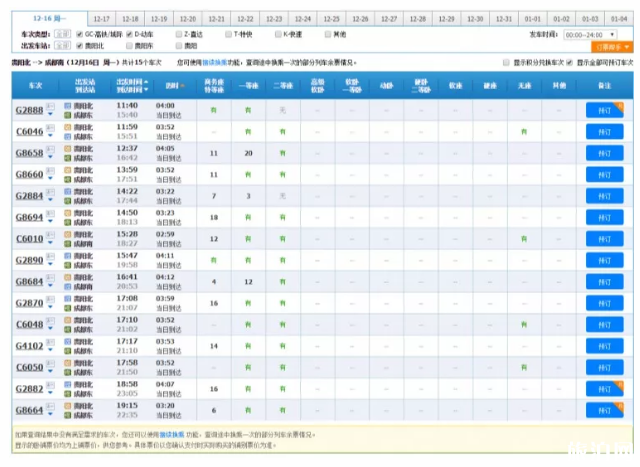Expand the stop list arrow under G8694

click(x=50, y=222)
